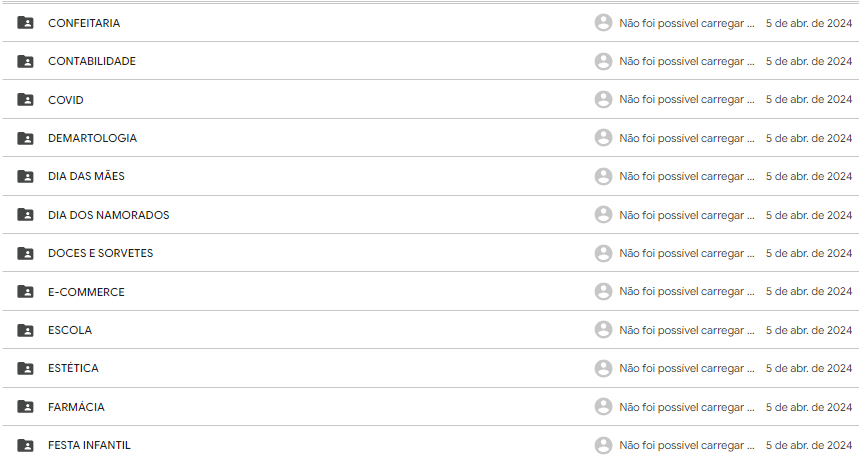Screen dimensions: 859x461
Task: Click the folder icon beside ESTÉTICA
Action: (25, 368)
